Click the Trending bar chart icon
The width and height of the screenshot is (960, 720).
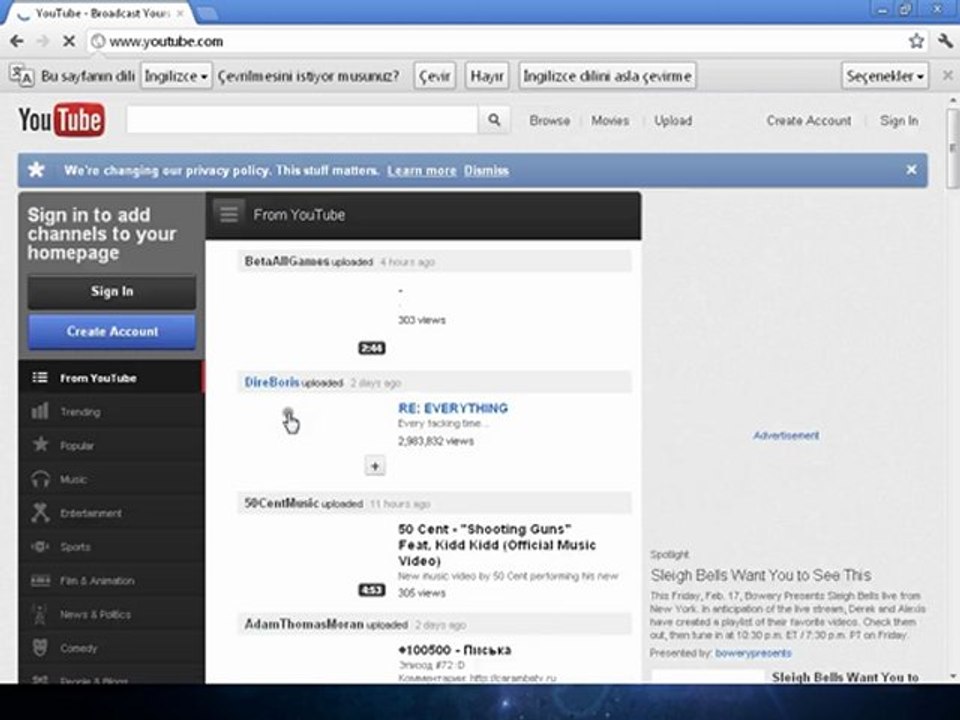click(x=40, y=411)
